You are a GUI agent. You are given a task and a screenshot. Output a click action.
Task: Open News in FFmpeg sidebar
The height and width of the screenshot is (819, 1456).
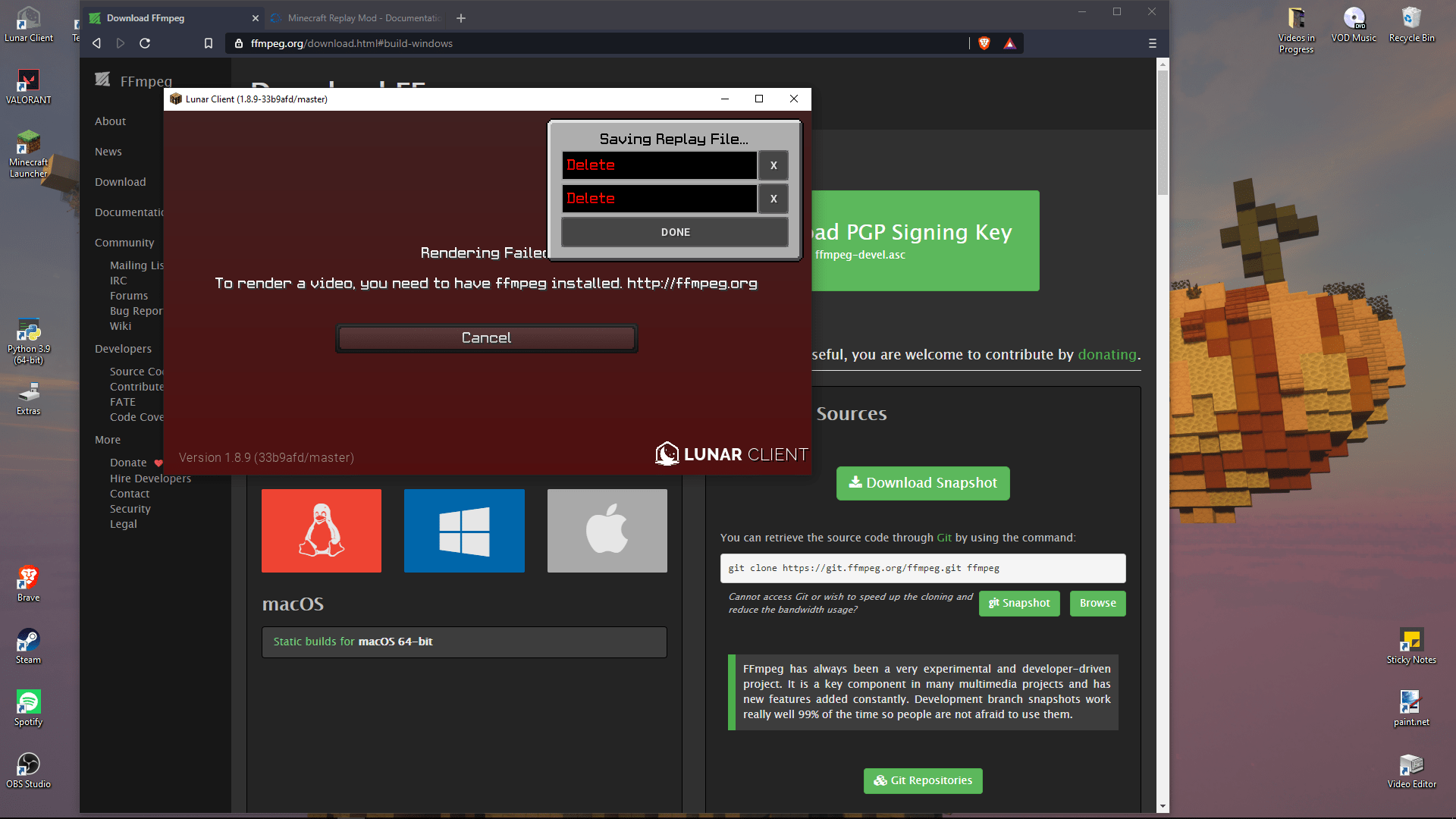tap(108, 152)
